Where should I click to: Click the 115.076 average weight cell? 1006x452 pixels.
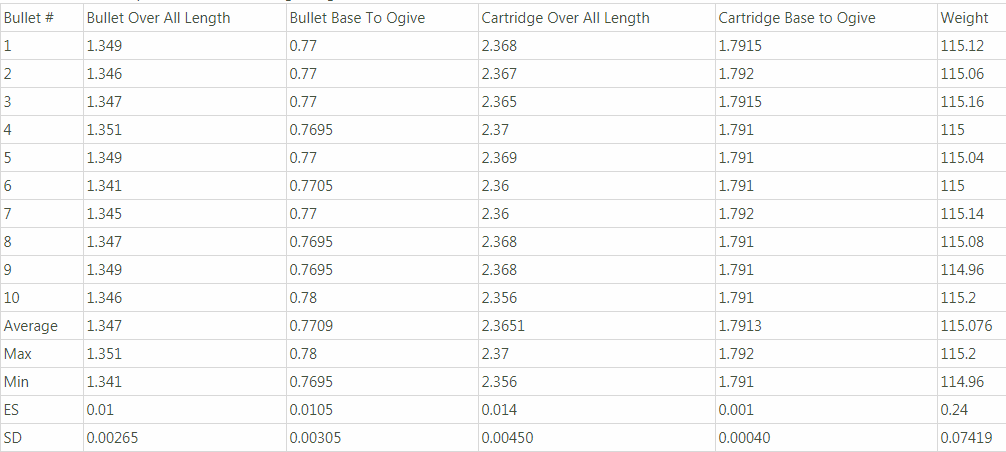(971, 326)
